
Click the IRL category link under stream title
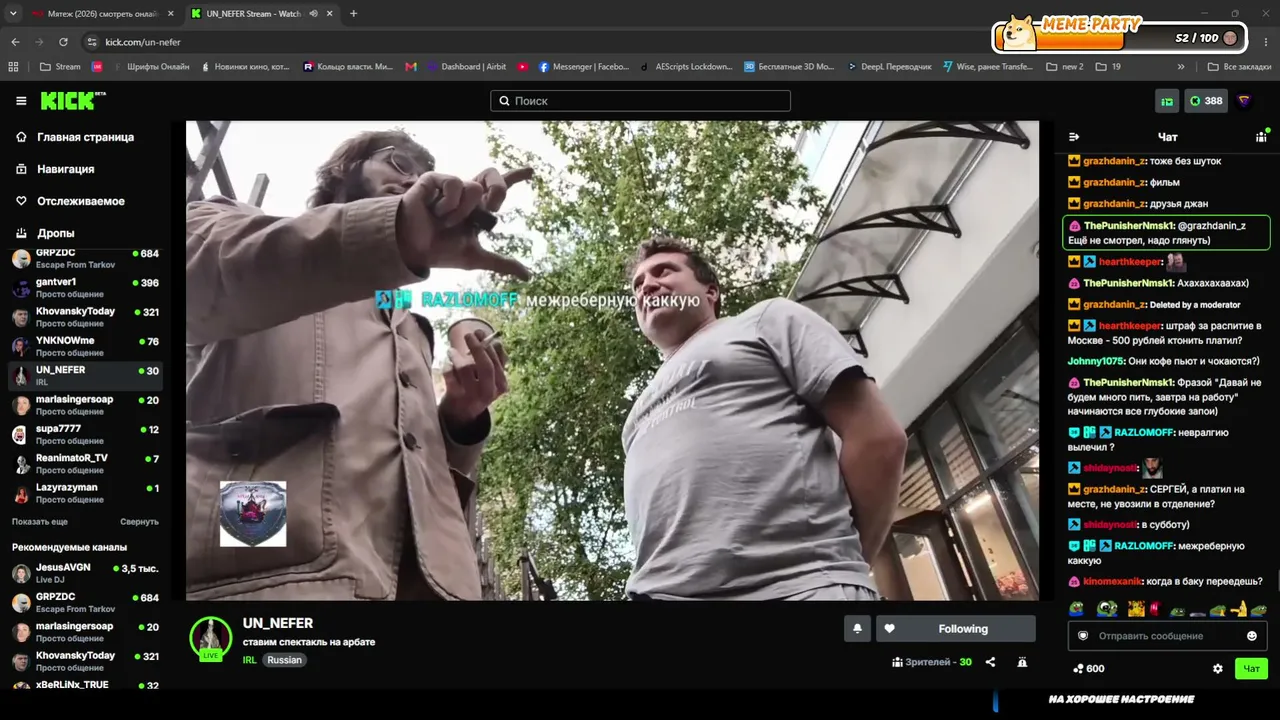(x=249, y=660)
